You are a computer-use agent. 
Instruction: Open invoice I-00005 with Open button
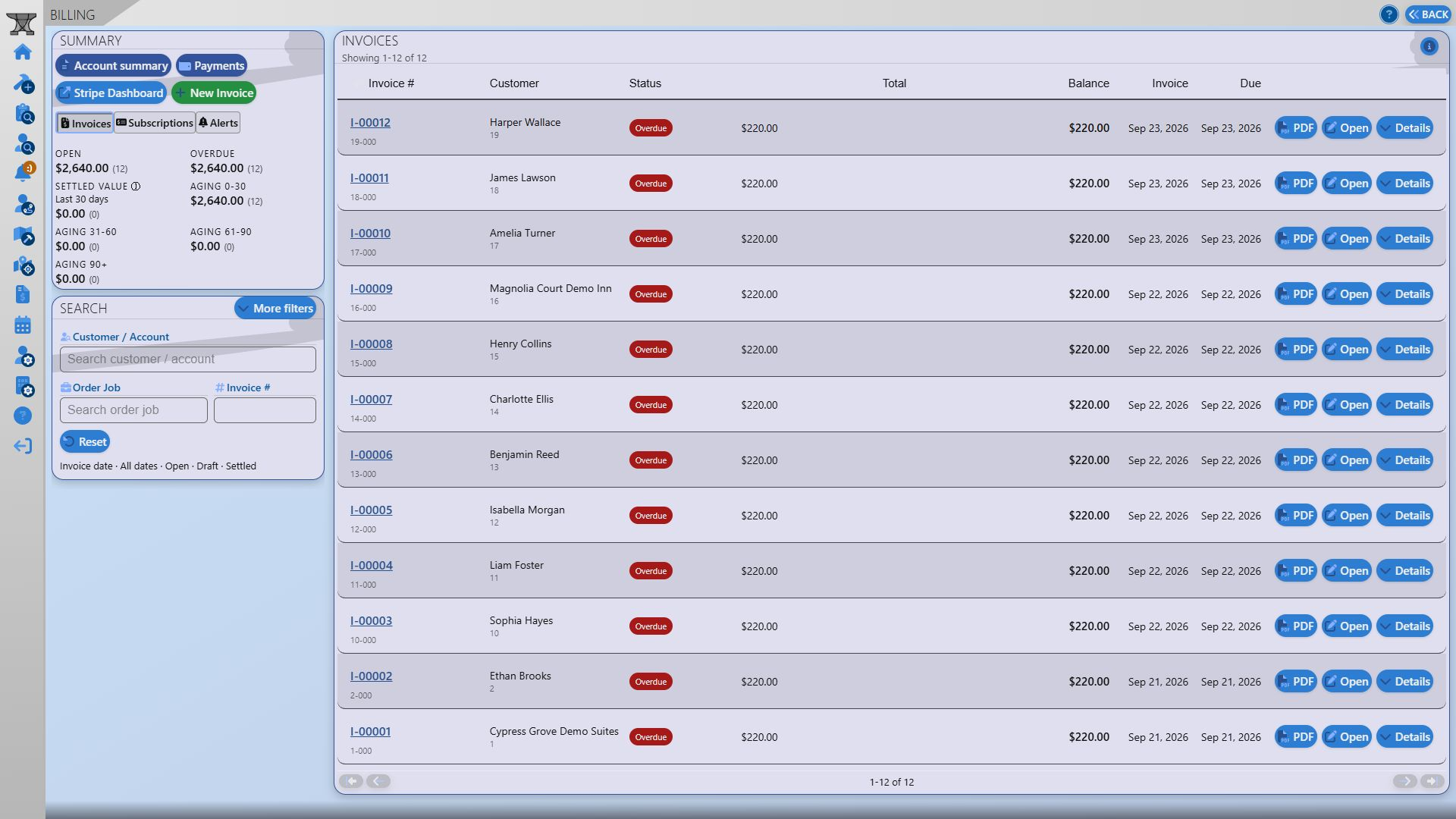click(x=1346, y=515)
